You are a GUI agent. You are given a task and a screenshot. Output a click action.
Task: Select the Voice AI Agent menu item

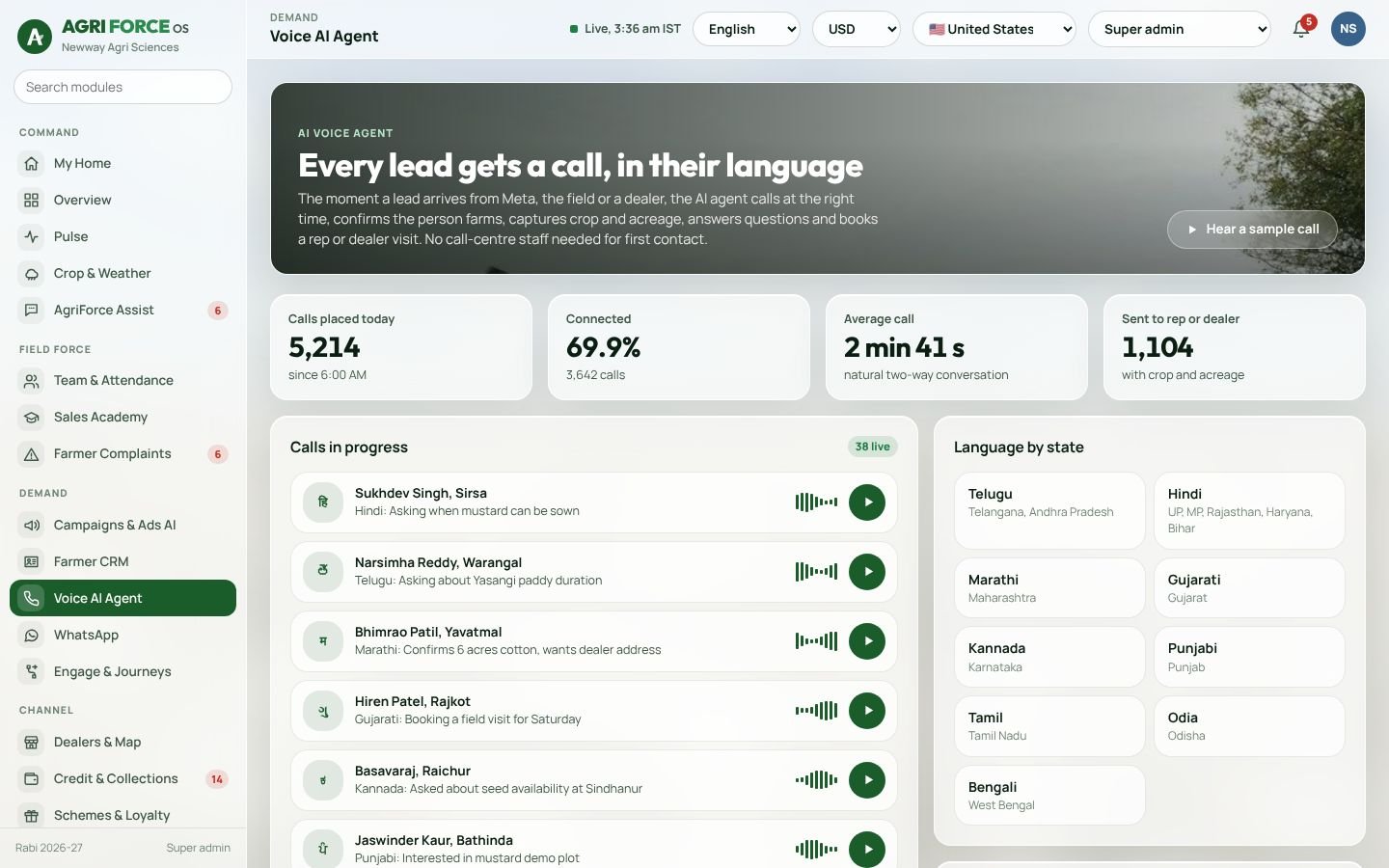tap(123, 598)
